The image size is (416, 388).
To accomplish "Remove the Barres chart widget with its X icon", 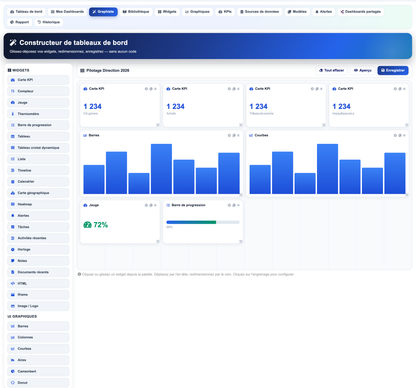I will point(238,135).
